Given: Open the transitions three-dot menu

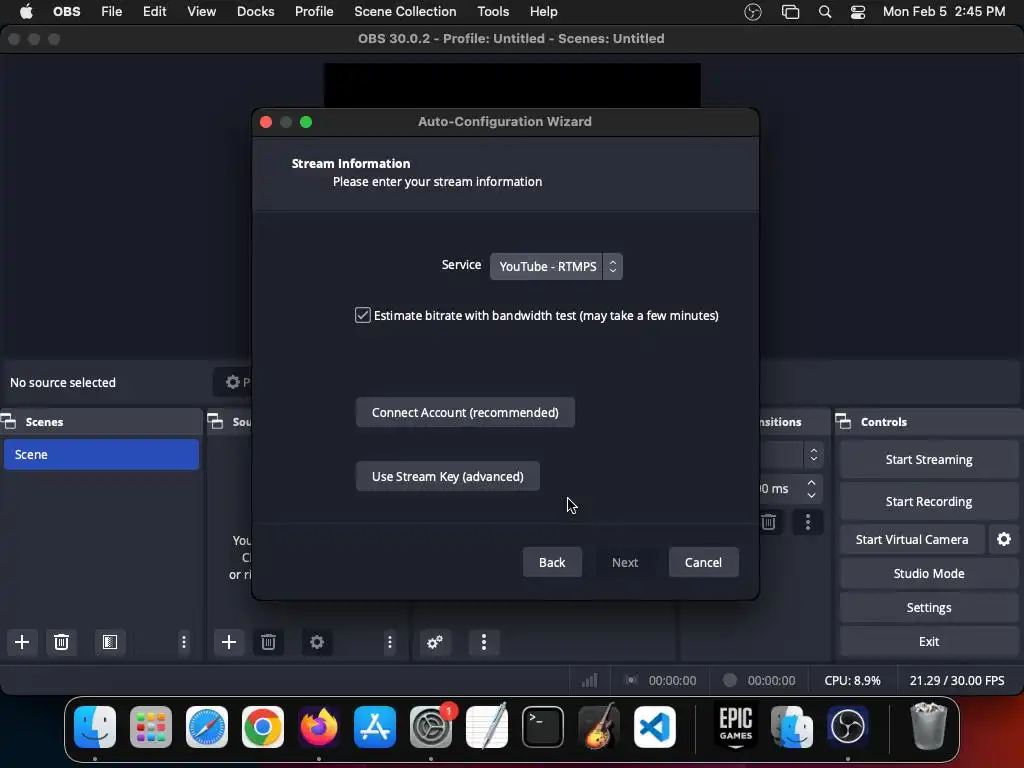Looking at the screenshot, I should tap(808, 522).
